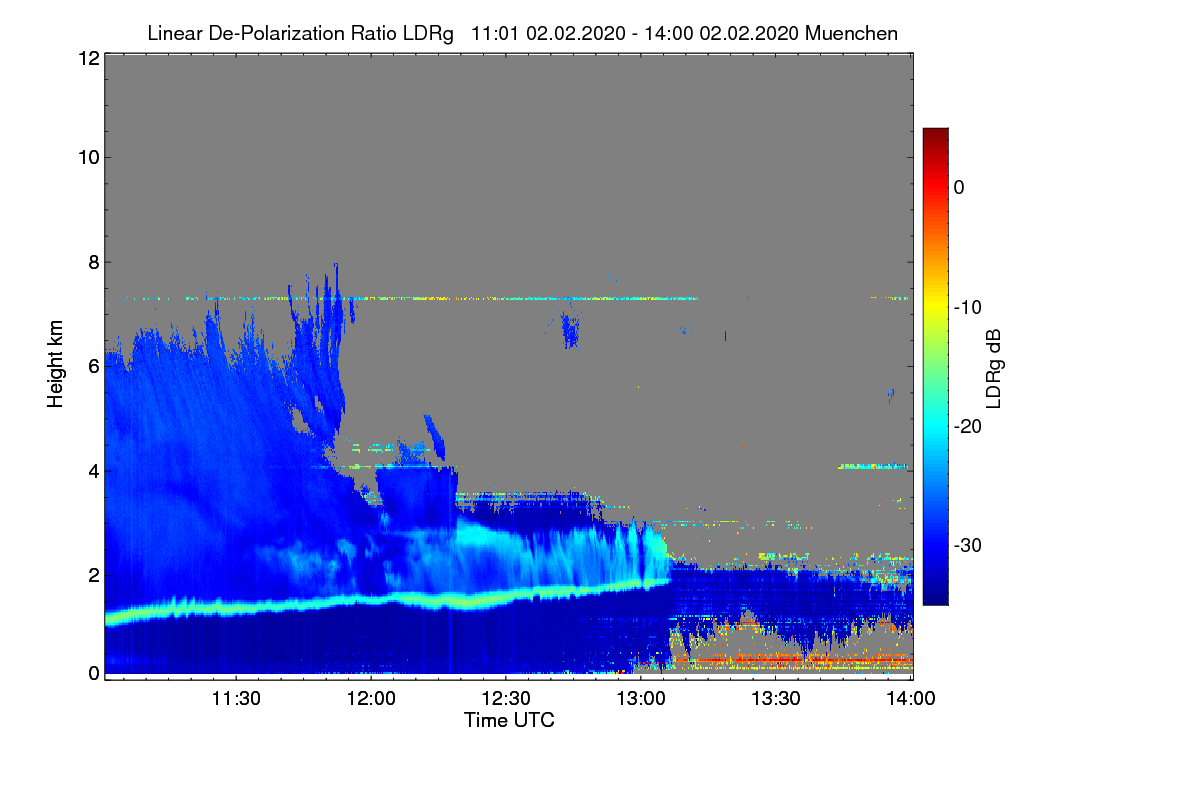Screen dimensions: 1200x800
Task: Click the x-axis tick label '12:00'
Action: coord(371,698)
